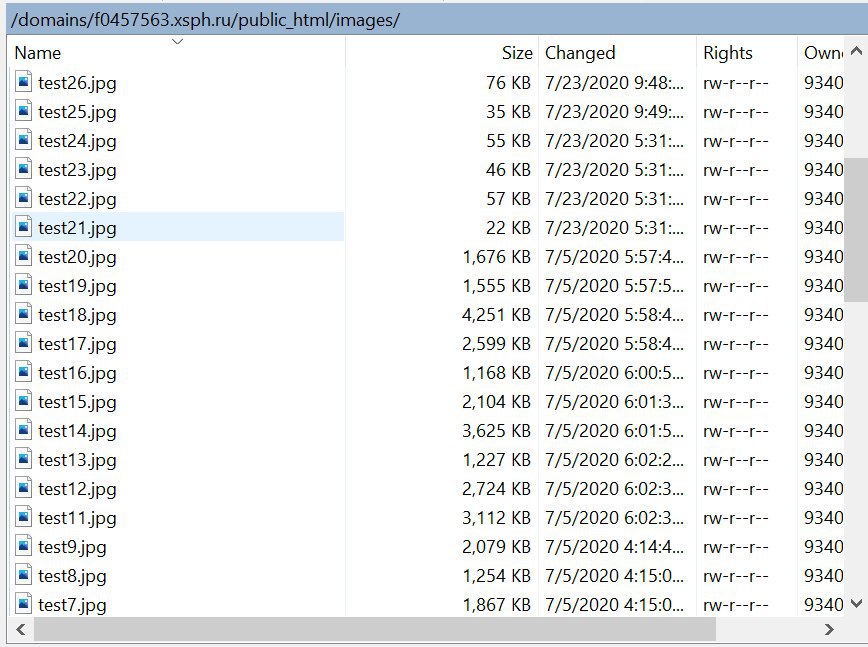Click the test21.jpg file icon
This screenshot has height=647, width=868.
[x=23, y=227]
